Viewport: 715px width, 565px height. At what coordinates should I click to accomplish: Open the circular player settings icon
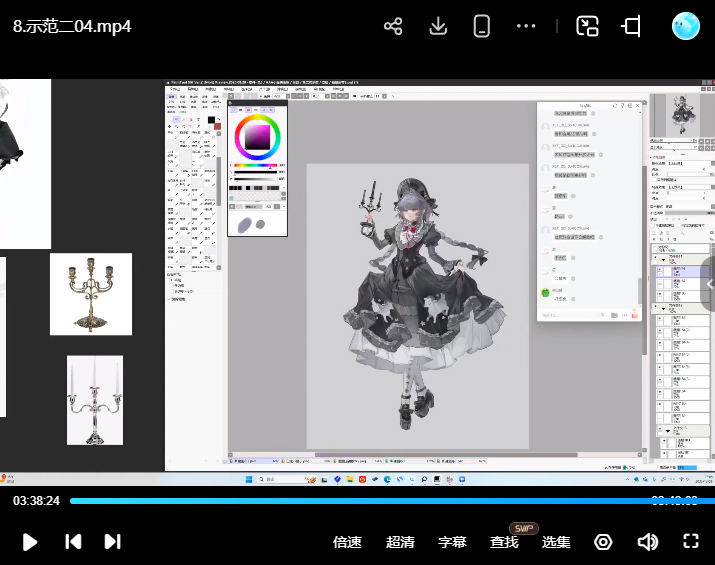pos(603,542)
